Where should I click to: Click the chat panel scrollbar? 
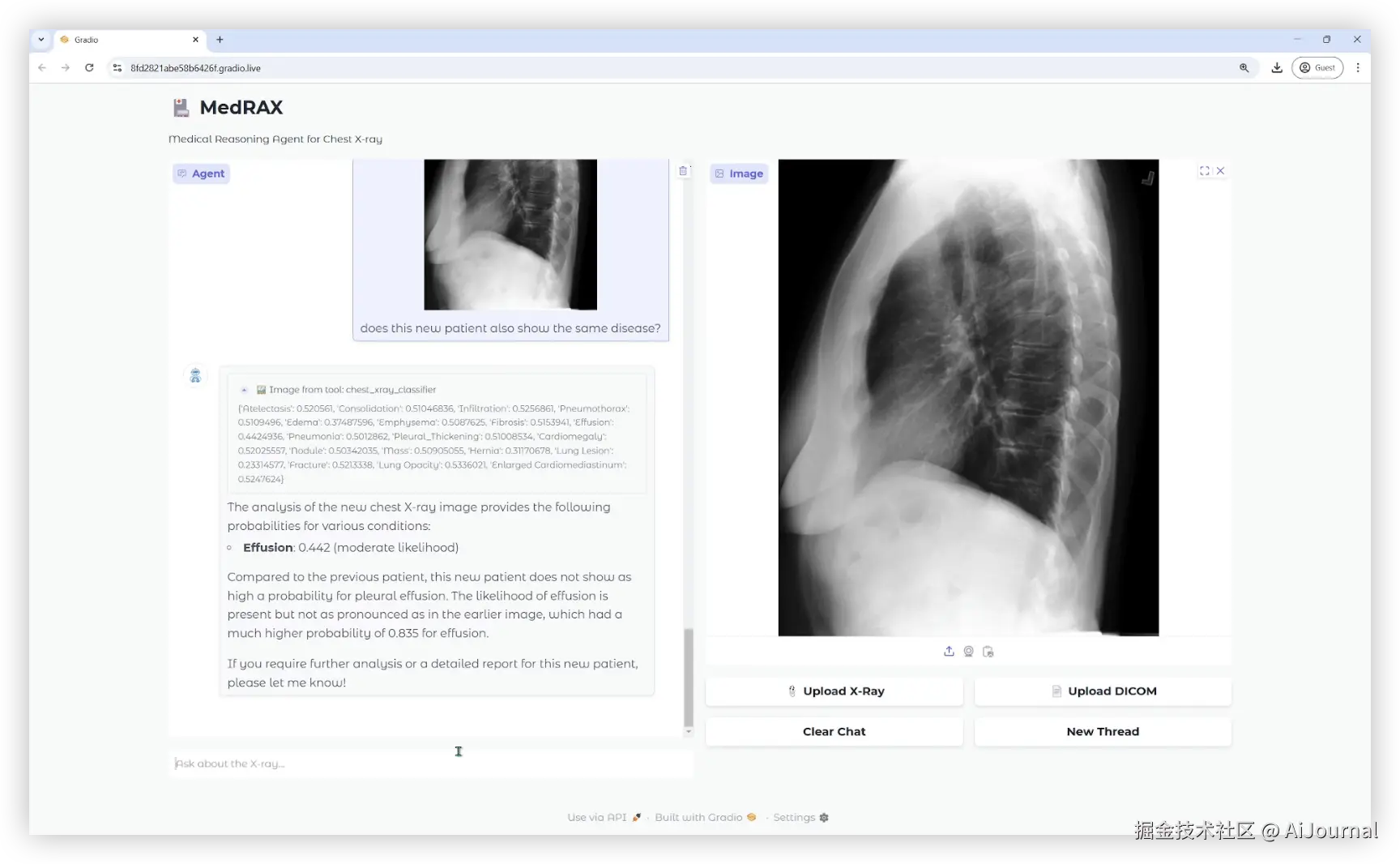[689, 678]
